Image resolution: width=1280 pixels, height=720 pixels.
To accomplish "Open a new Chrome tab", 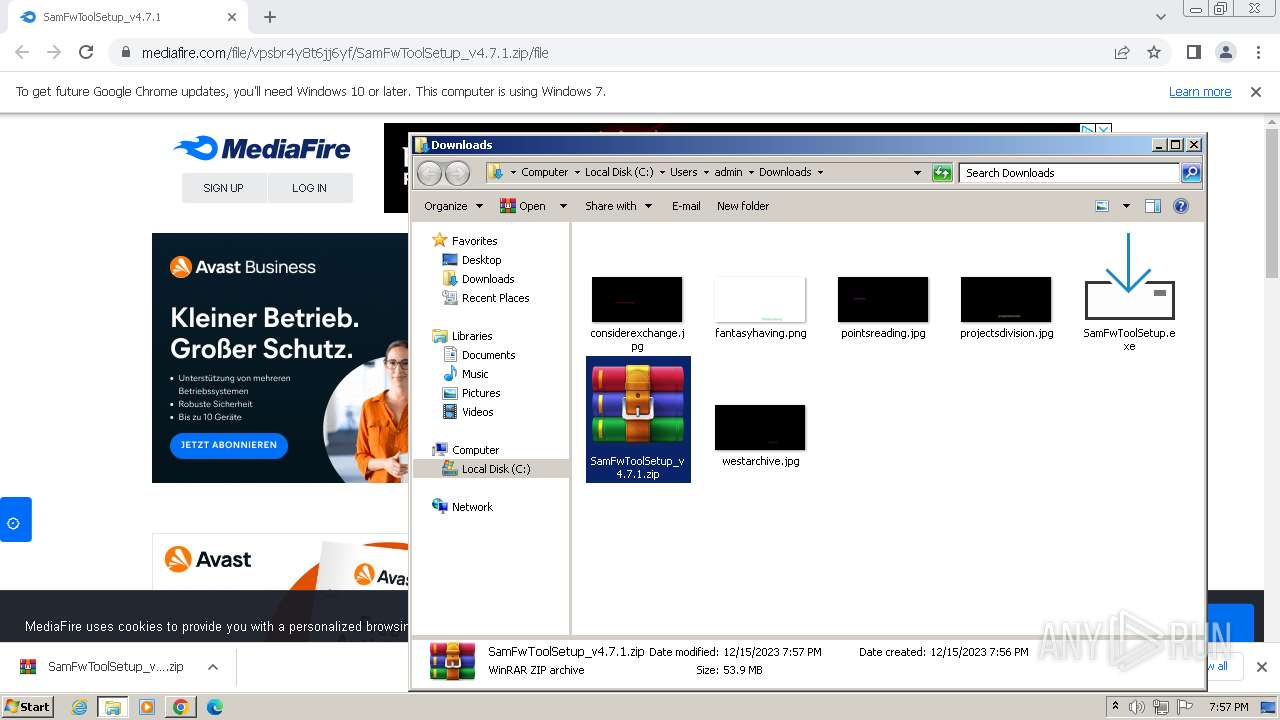I will click(x=270, y=17).
